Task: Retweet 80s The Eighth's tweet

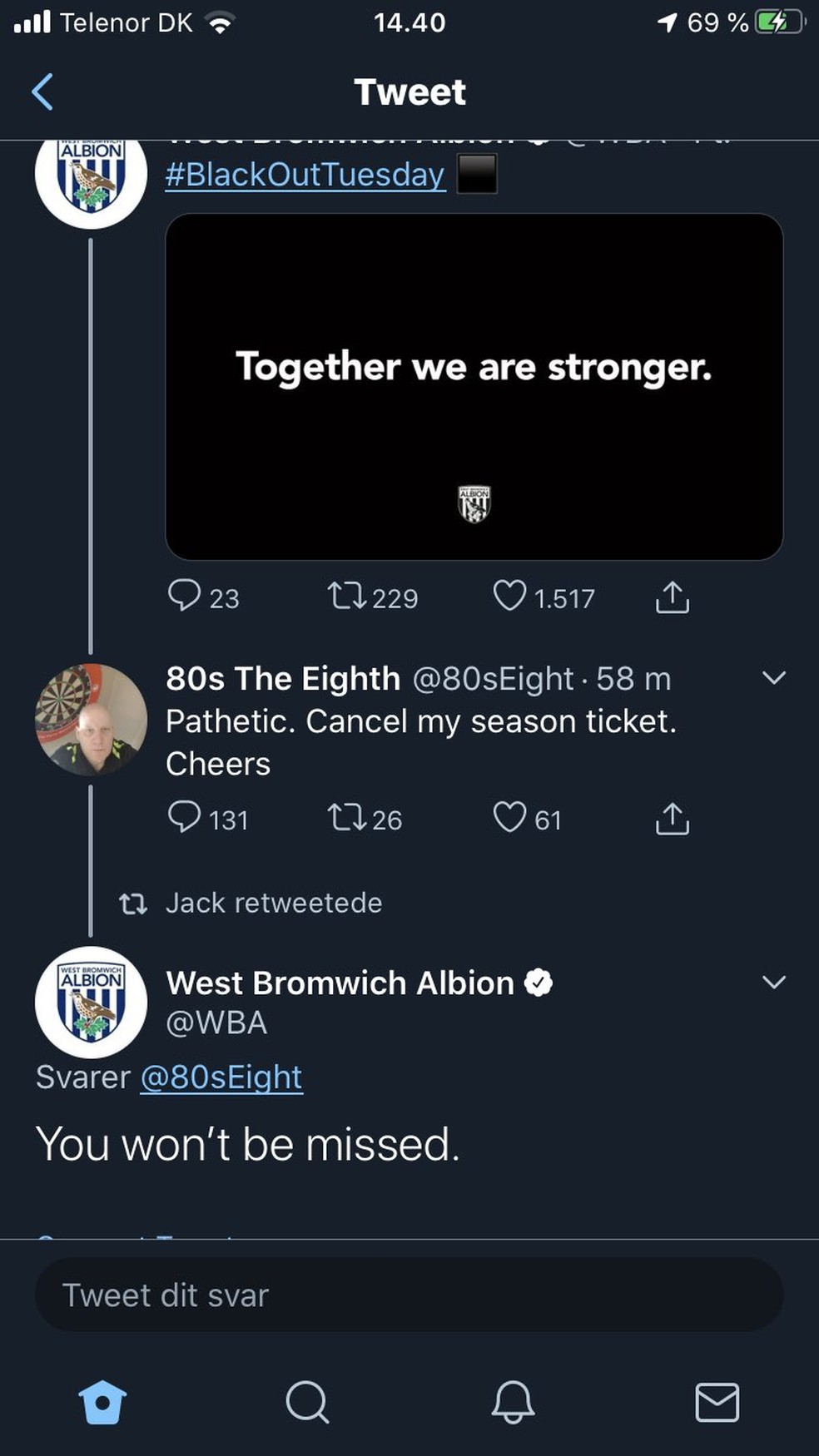Action: tap(345, 818)
